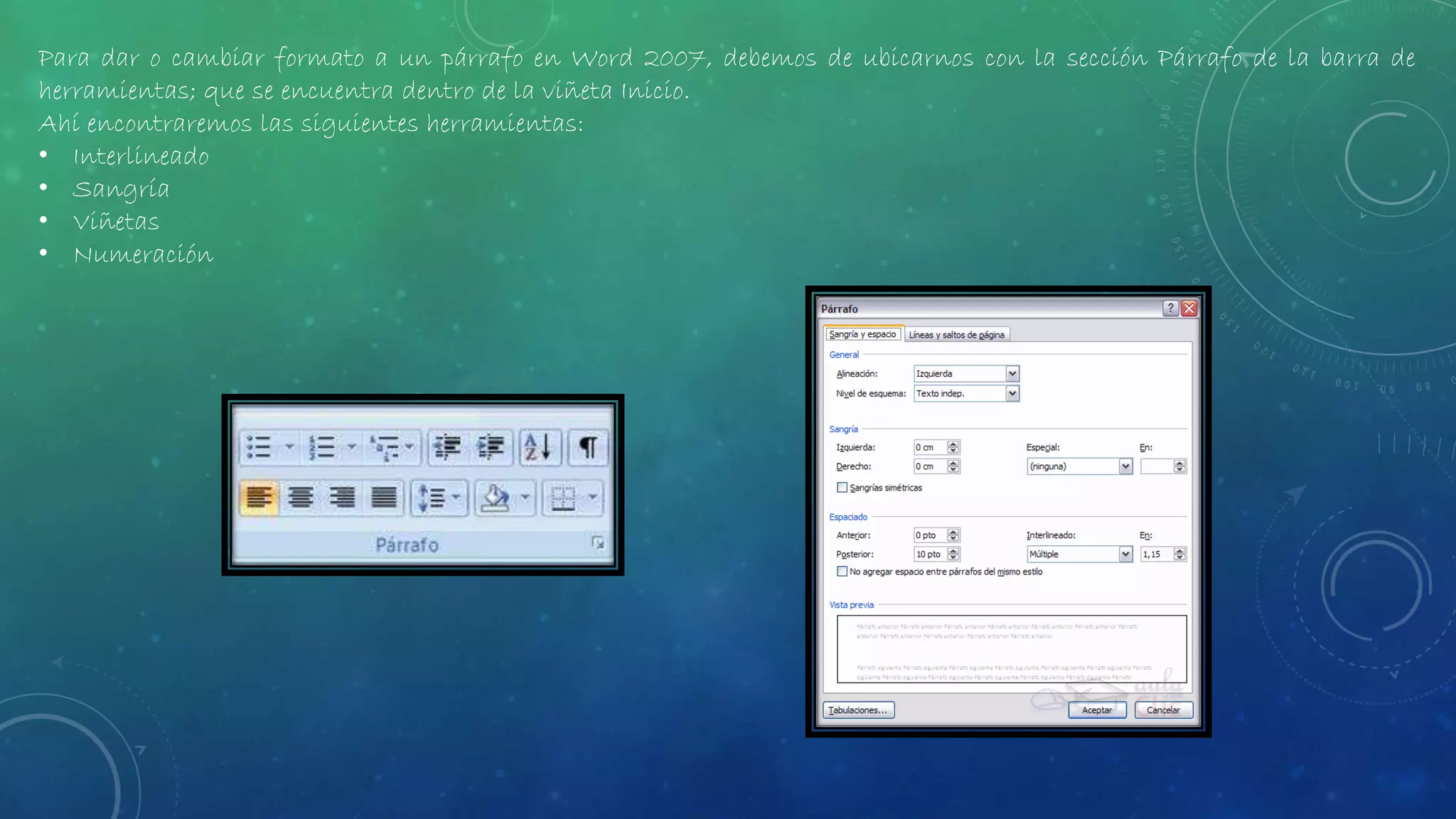Click the Help question mark in Párrafo dialog
The width and height of the screenshot is (1456, 819).
click(1170, 309)
